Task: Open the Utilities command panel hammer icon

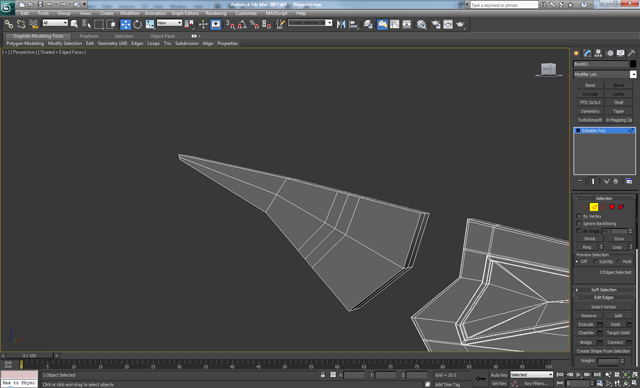Action: [631, 53]
